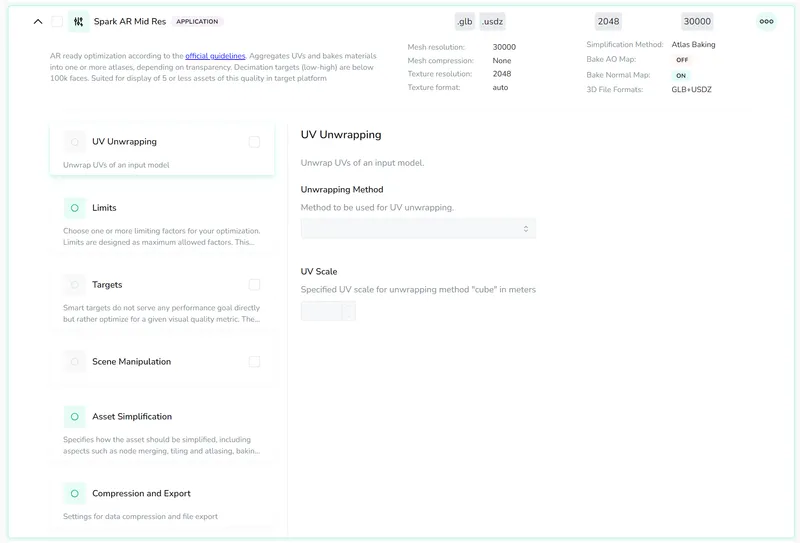
Task: Click the Limits green circle icon
Action: 75,208
